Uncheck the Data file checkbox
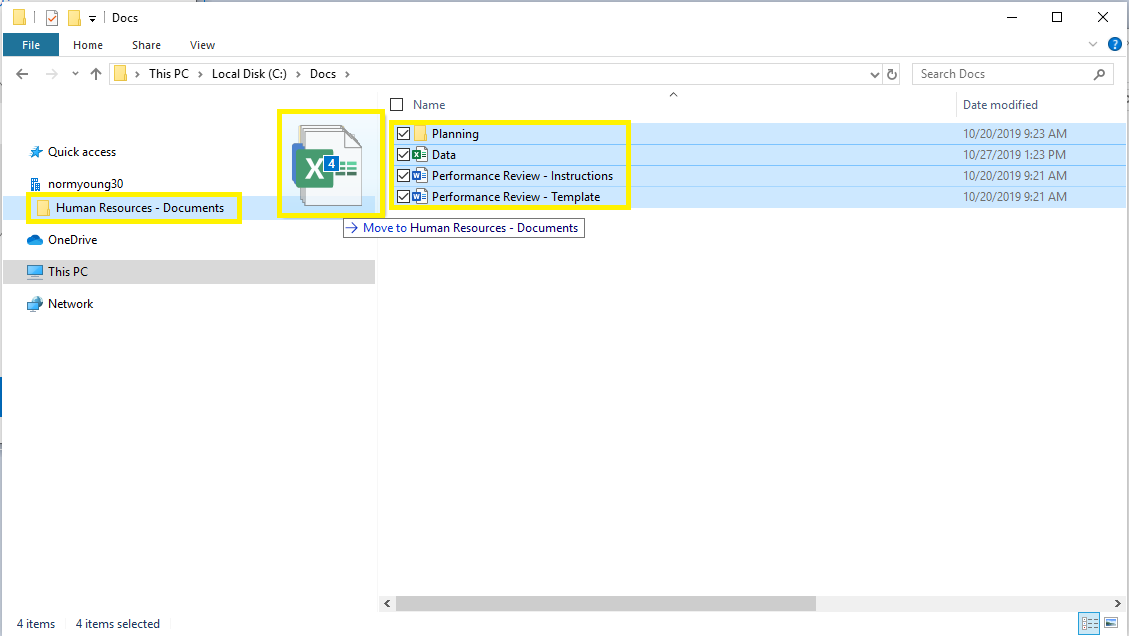Image resolution: width=1129 pixels, height=636 pixels. [403, 155]
